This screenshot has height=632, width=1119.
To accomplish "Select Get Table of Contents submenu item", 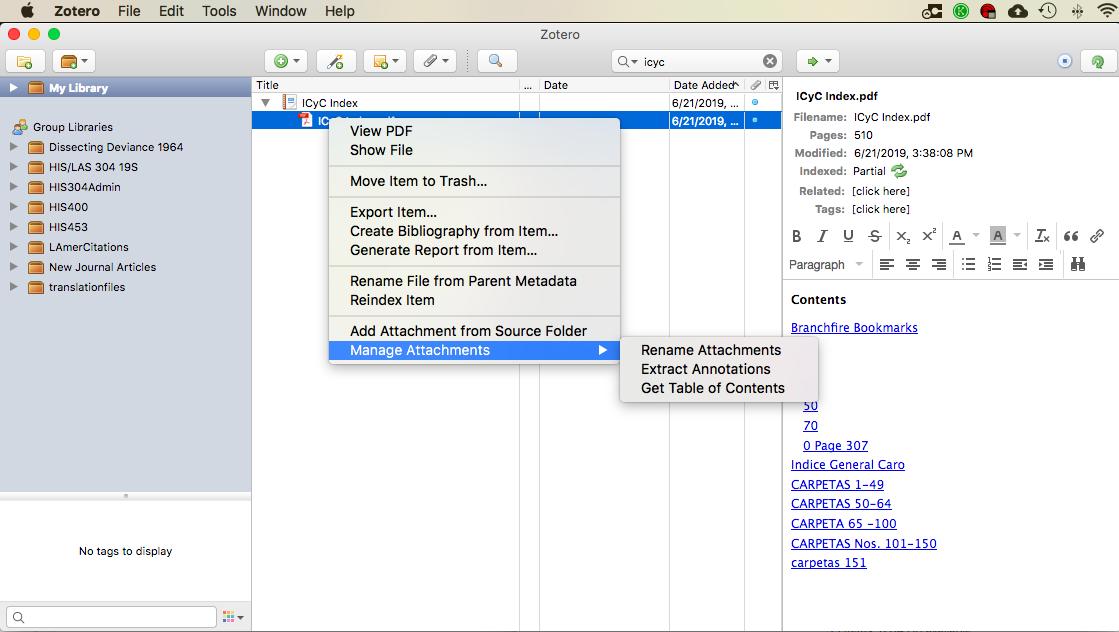I will [712, 388].
